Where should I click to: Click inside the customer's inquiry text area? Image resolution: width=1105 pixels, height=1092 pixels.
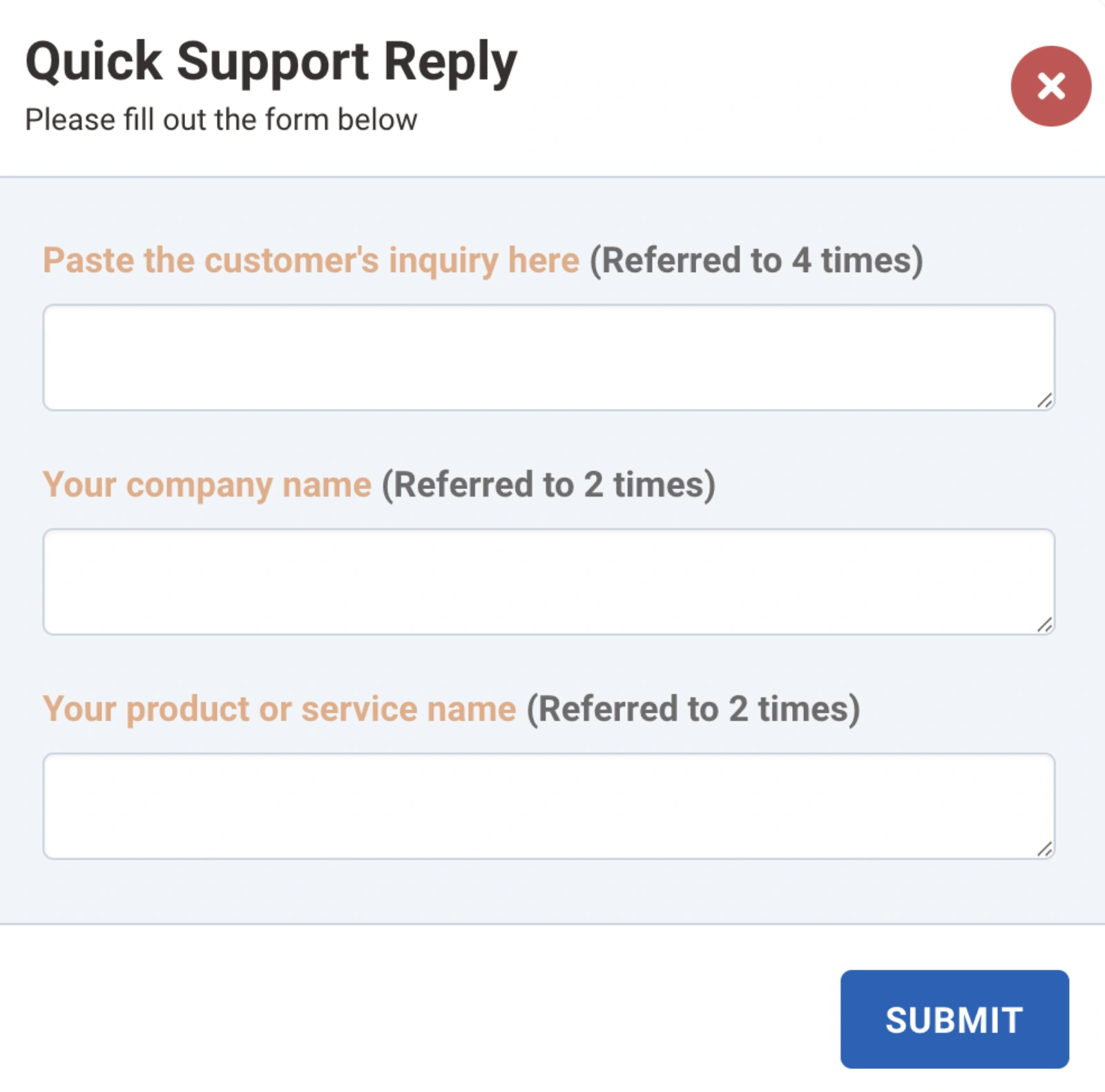pos(549,356)
